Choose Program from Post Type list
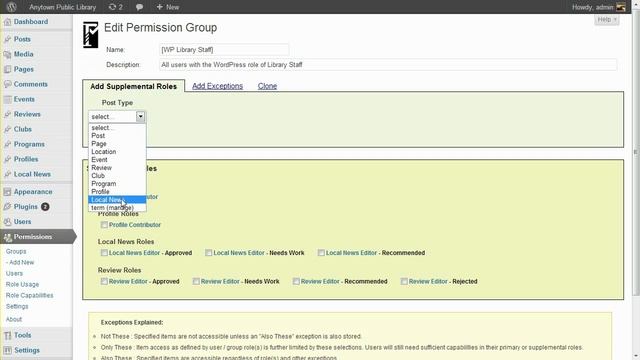This screenshot has width=640, height=360. tap(117, 184)
